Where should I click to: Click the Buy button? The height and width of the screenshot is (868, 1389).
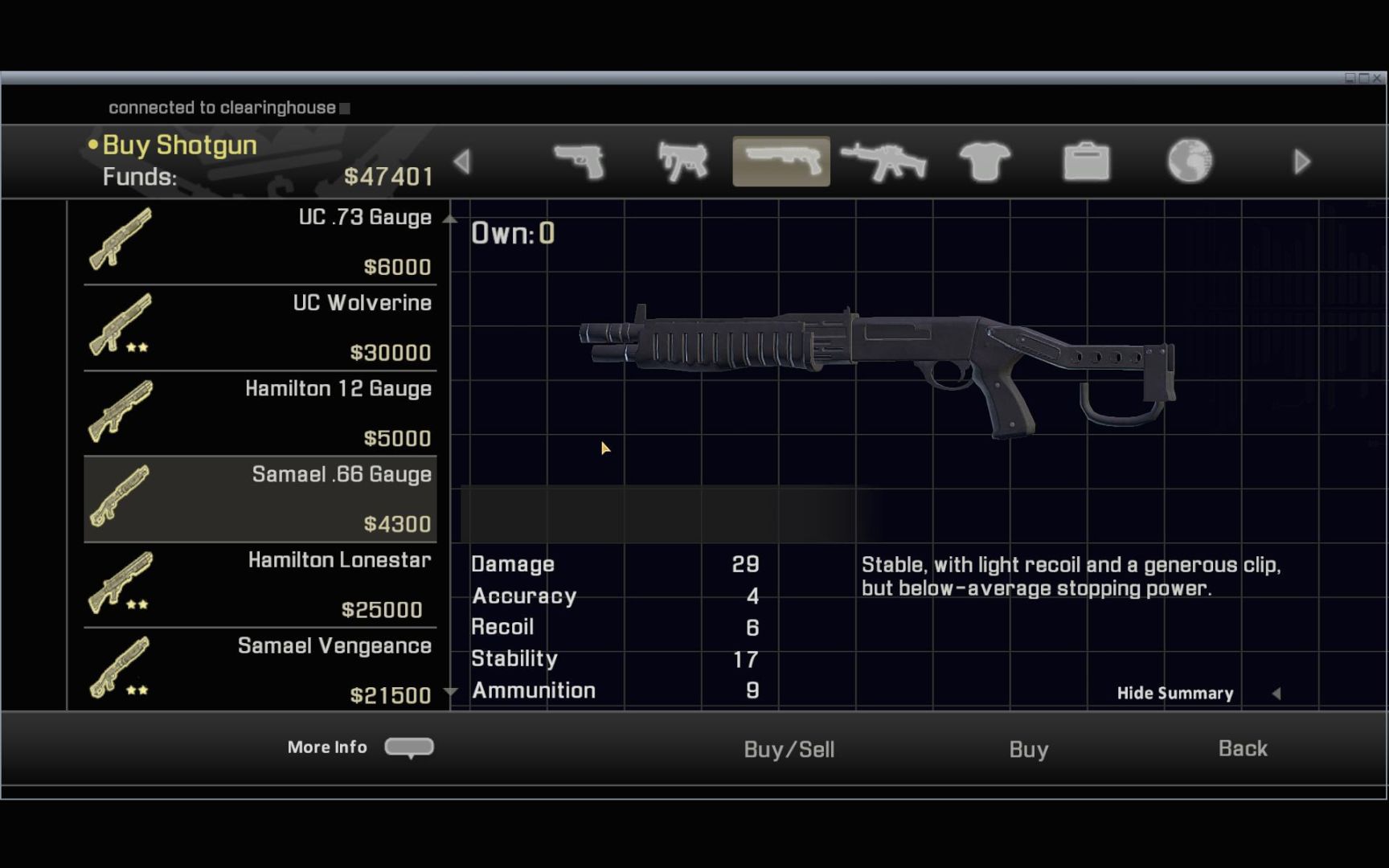[x=1029, y=749]
